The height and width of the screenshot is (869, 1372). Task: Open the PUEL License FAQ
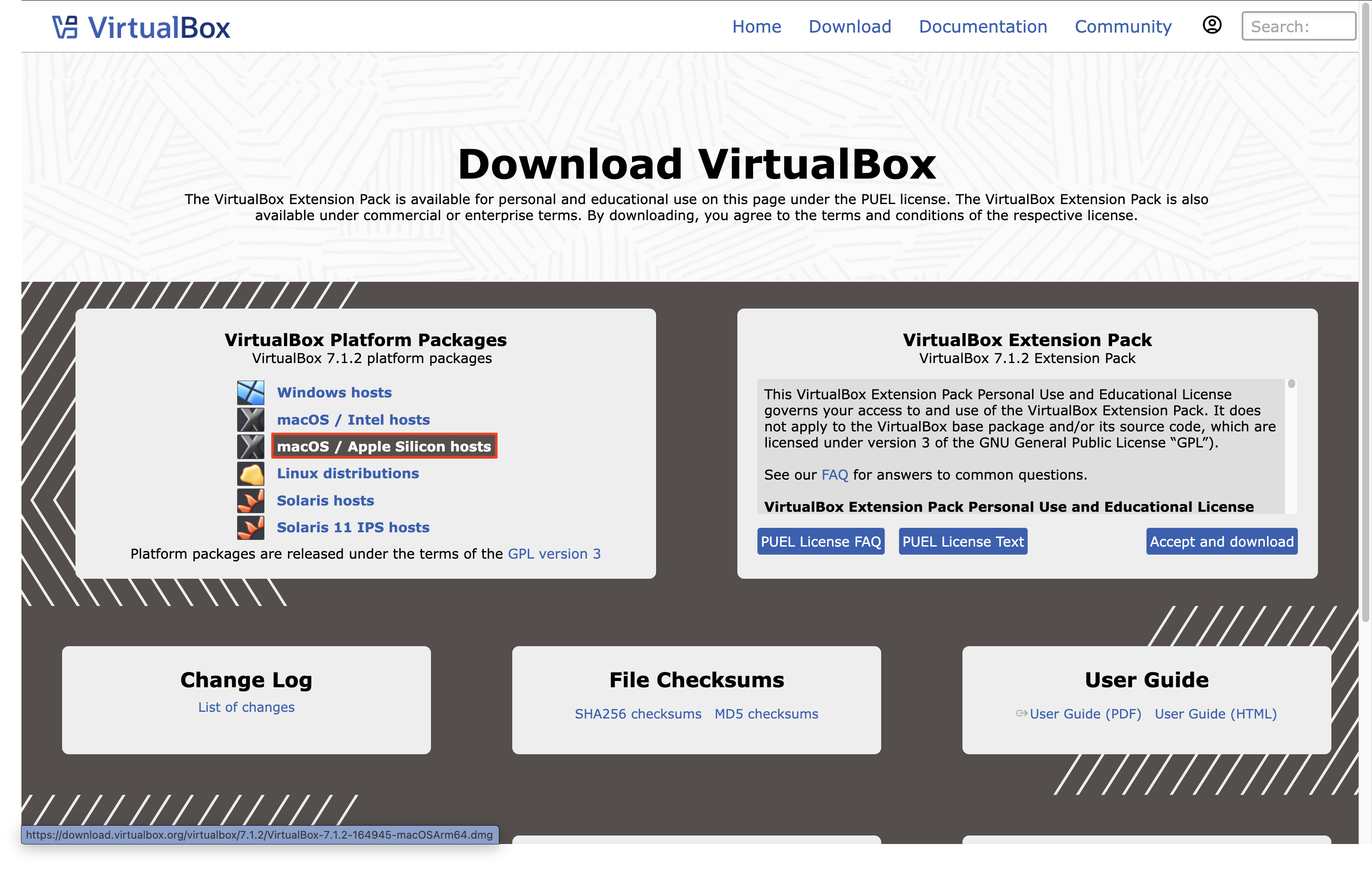820,541
